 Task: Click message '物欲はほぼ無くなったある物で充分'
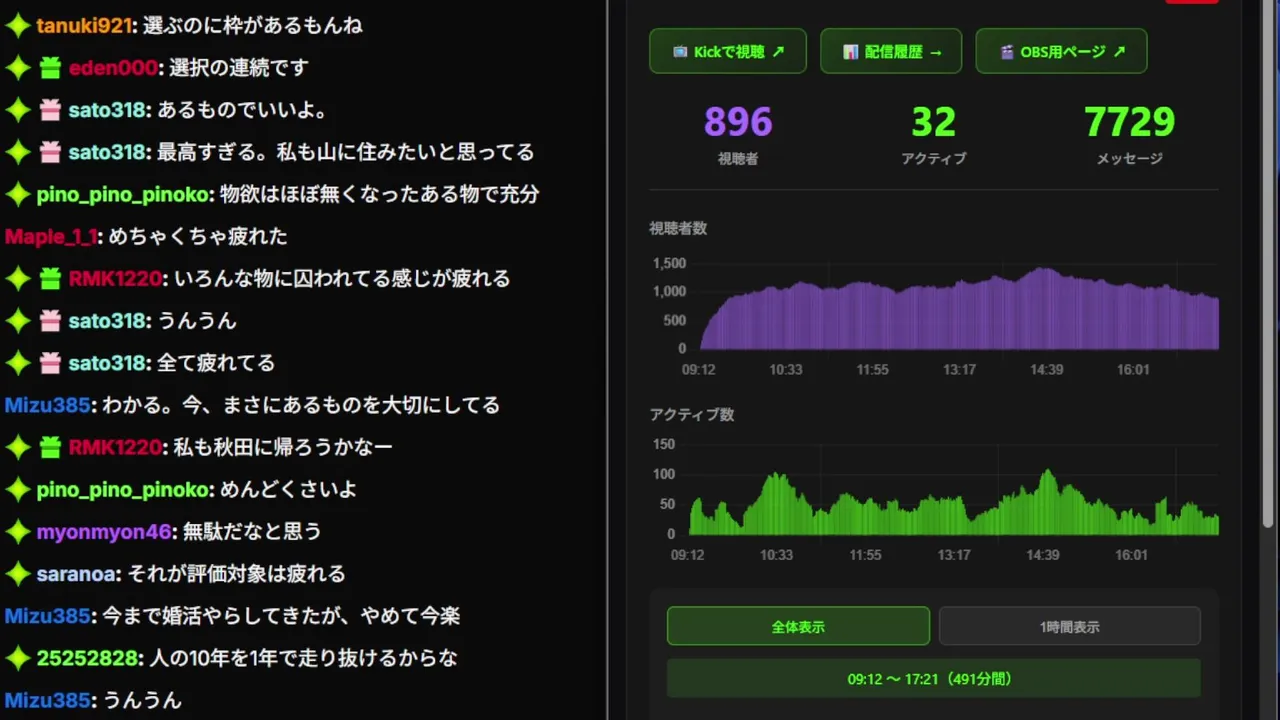tap(379, 194)
